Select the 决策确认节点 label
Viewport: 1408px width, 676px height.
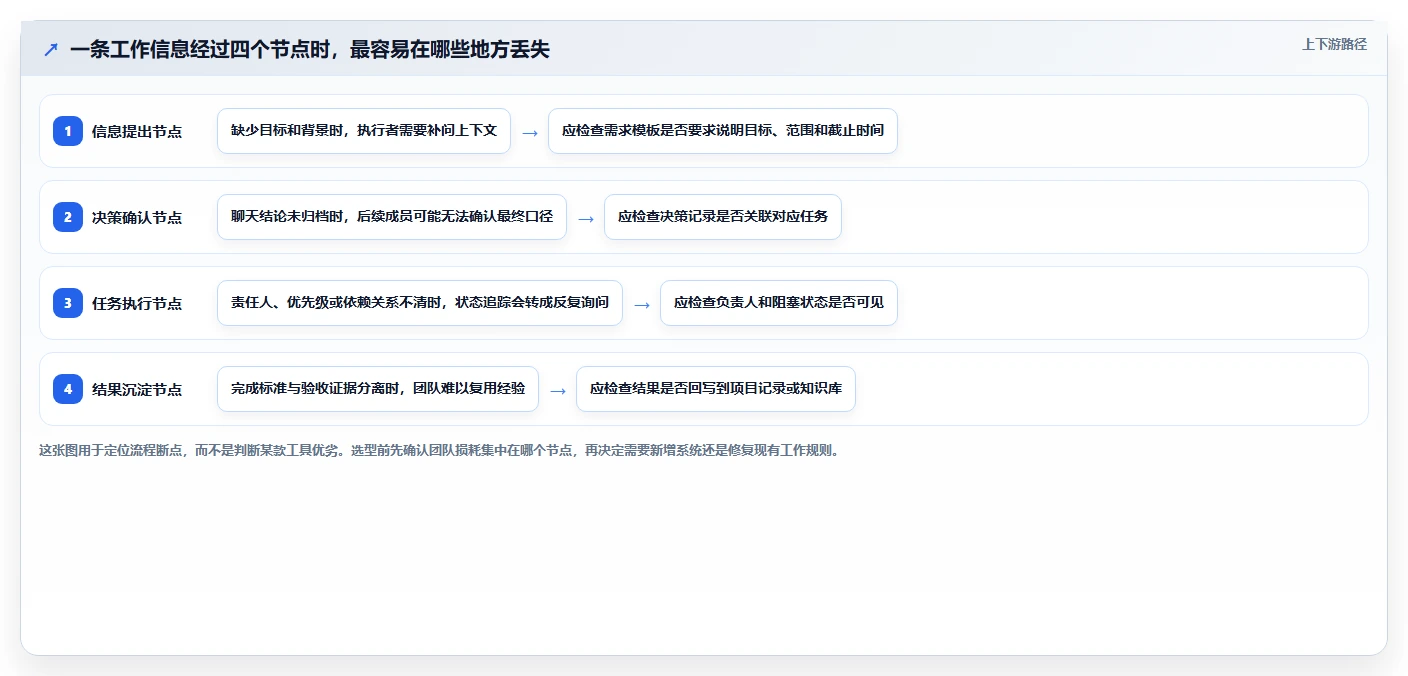click(x=137, y=217)
